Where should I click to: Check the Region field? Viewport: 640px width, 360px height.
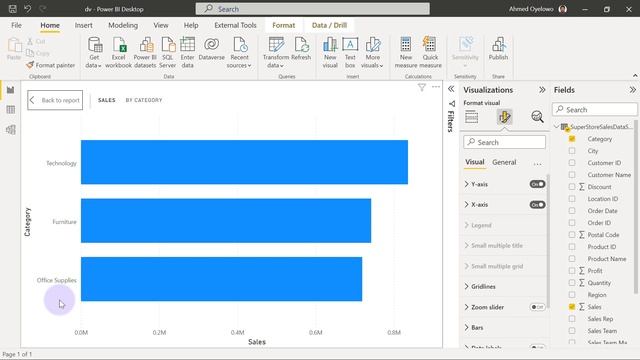point(572,295)
